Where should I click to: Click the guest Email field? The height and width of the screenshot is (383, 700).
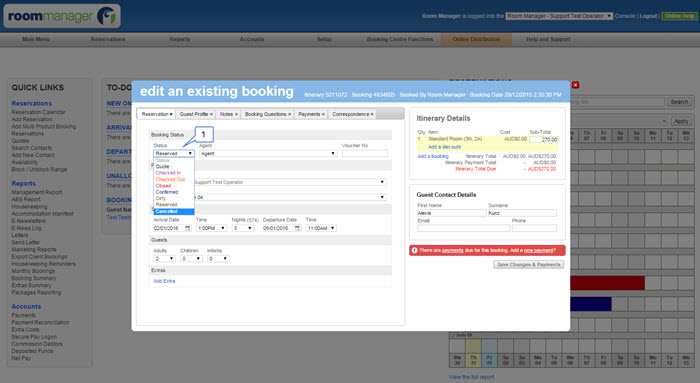[x=463, y=228]
